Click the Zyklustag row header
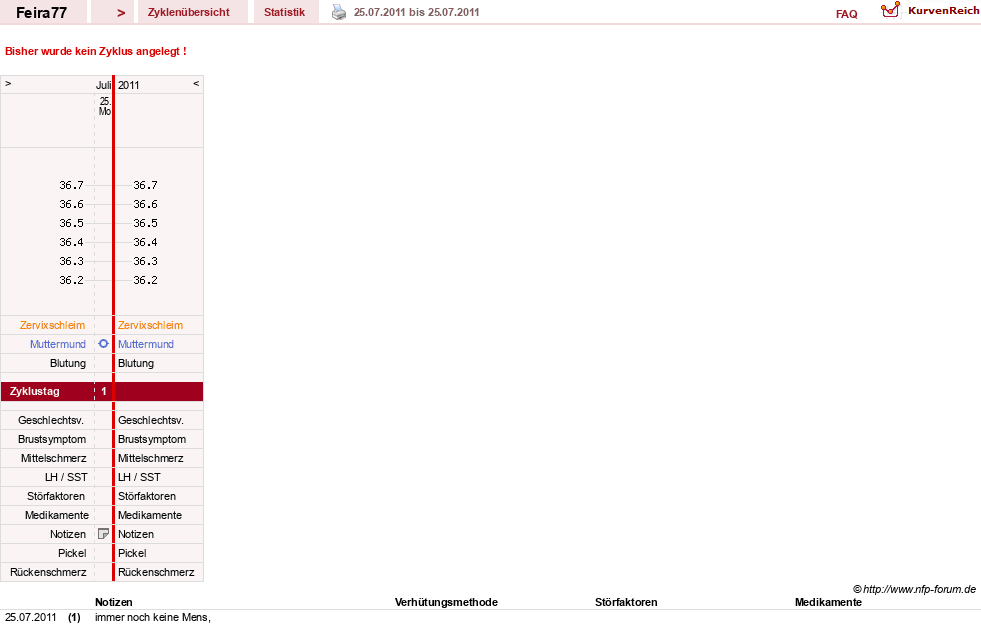 [34, 391]
